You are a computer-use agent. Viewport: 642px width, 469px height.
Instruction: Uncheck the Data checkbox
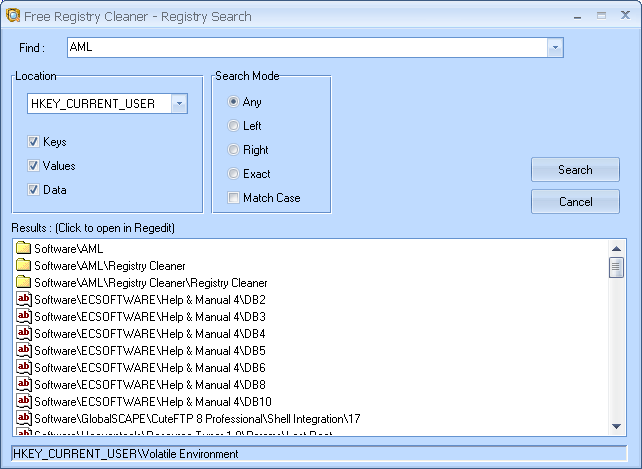pyautogui.click(x=33, y=190)
